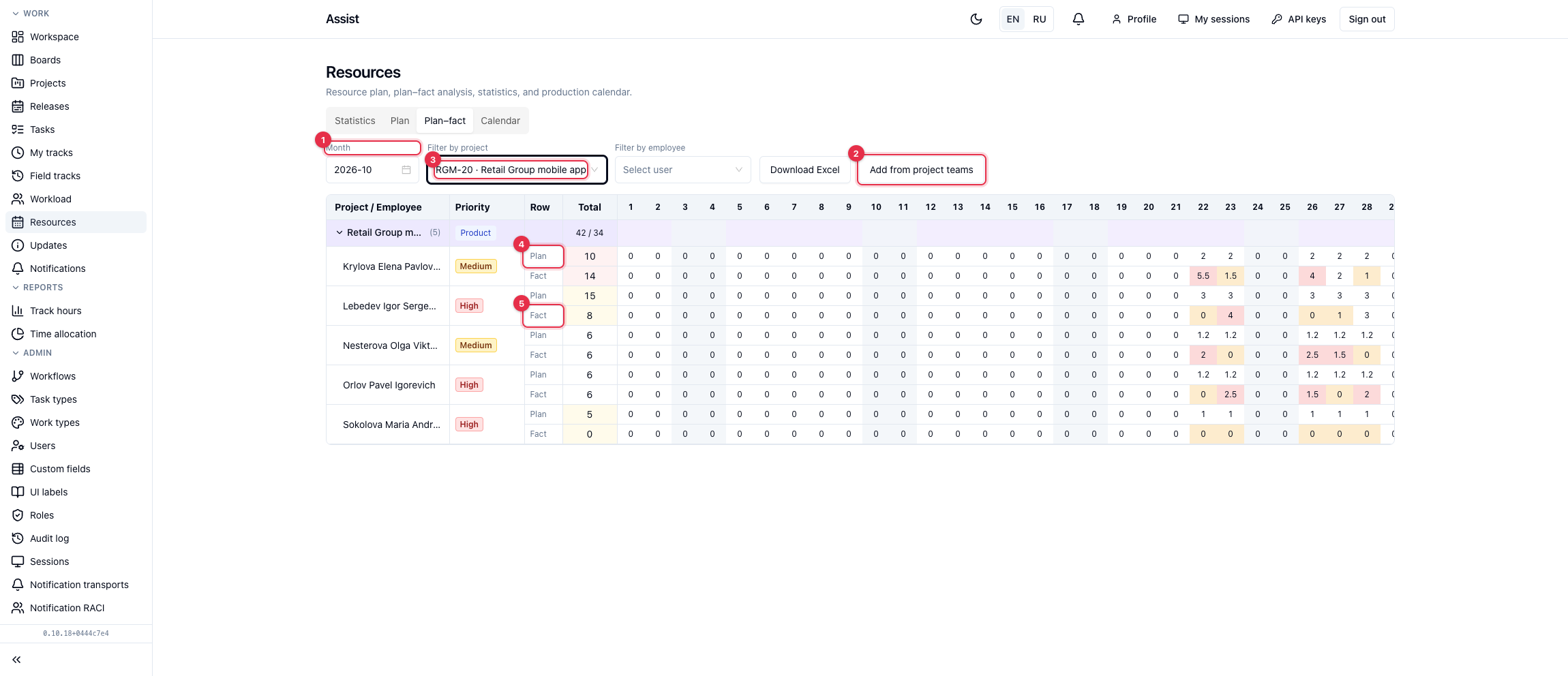
Task: Click Krylova Elena's Medium priority badge
Action: click(x=476, y=266)
